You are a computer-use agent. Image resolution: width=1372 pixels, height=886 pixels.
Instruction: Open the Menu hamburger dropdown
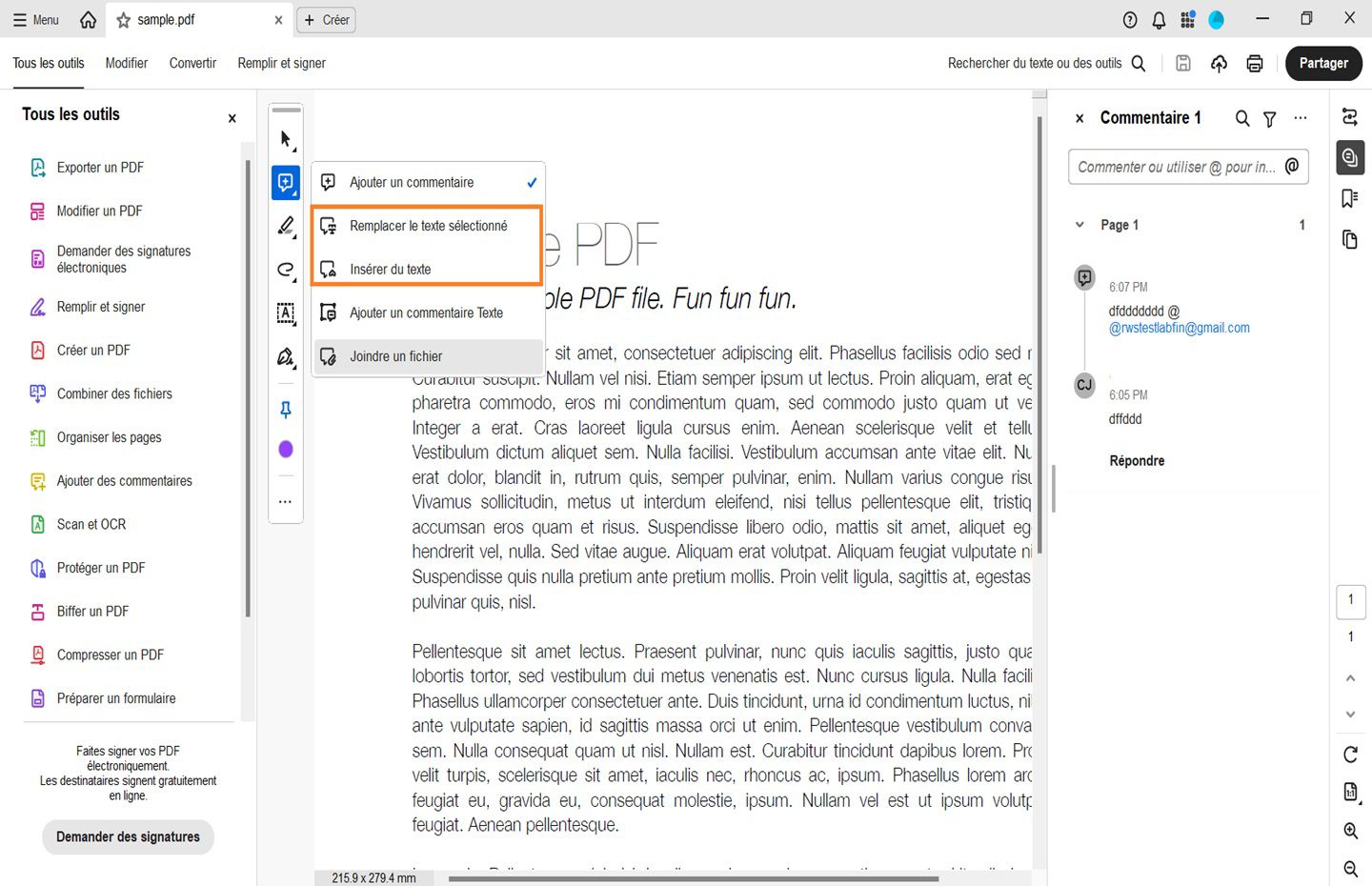36,20
